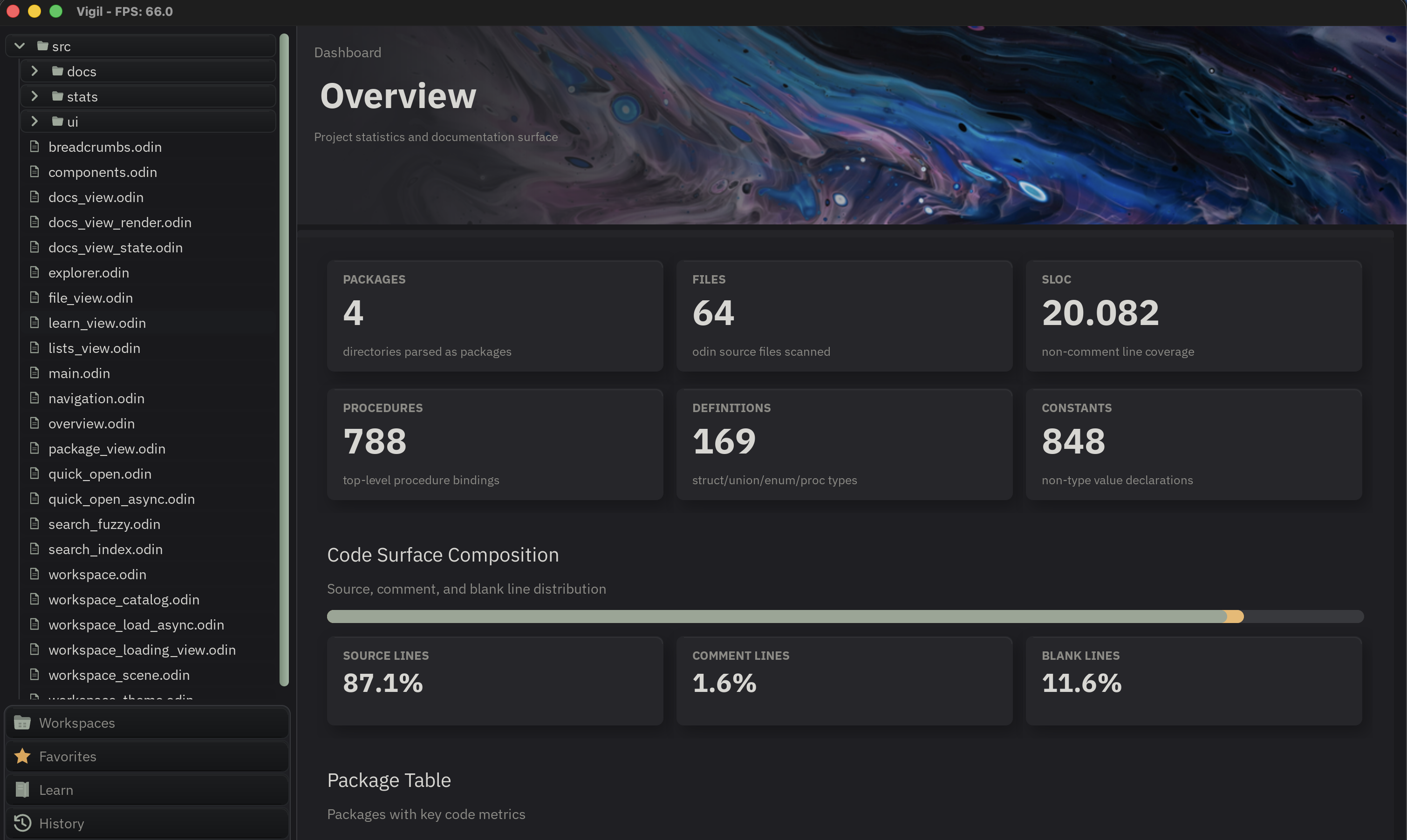This screenshot has height=840, width=1407.
Task: Click file icon beside breadcrumbs.odin
Action: pyautogui.click(x=34, y=147)
